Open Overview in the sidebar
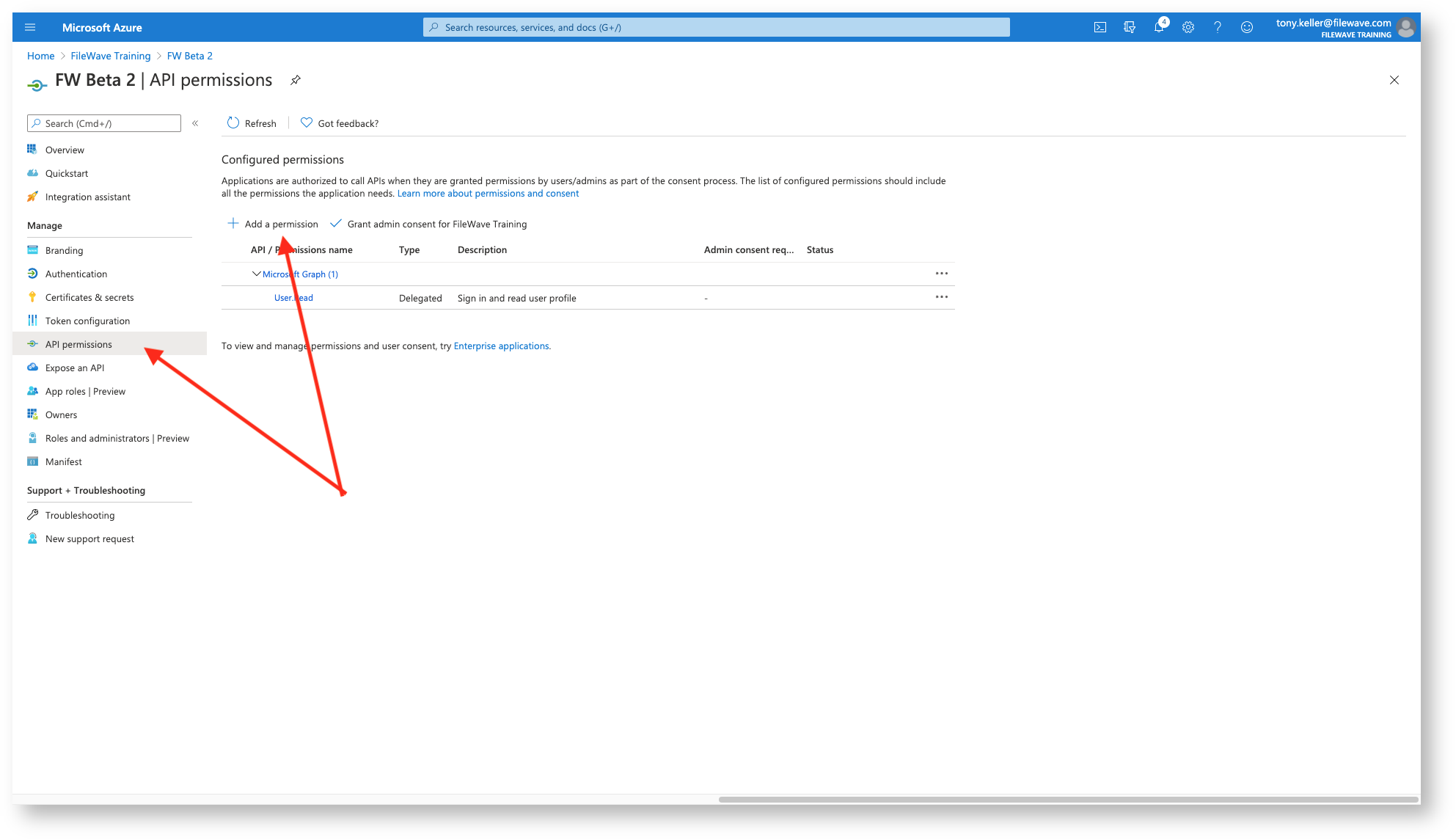Screen dimensions: 1456x840 65,150
